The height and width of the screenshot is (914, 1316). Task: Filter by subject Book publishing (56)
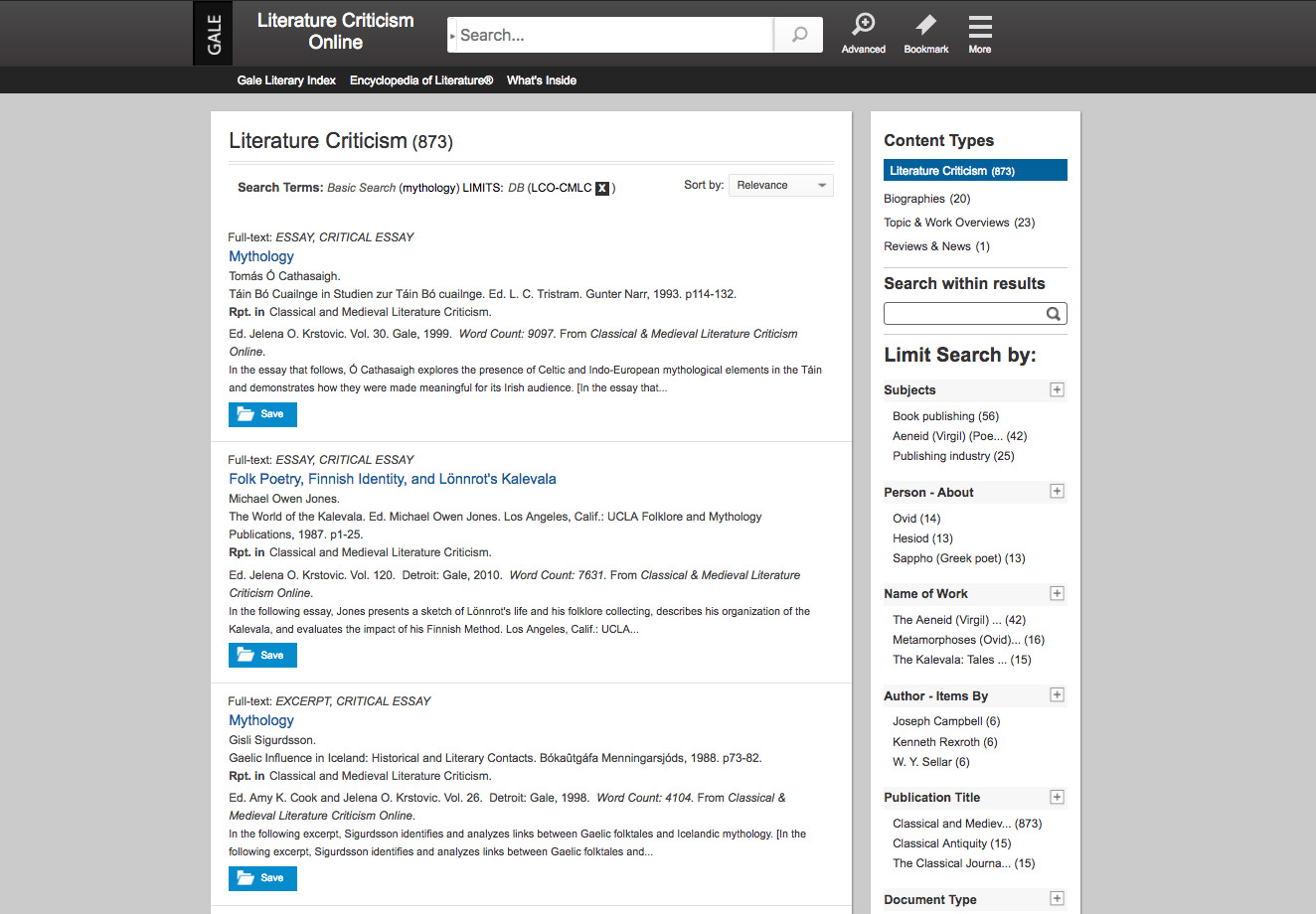pos(945,416)
